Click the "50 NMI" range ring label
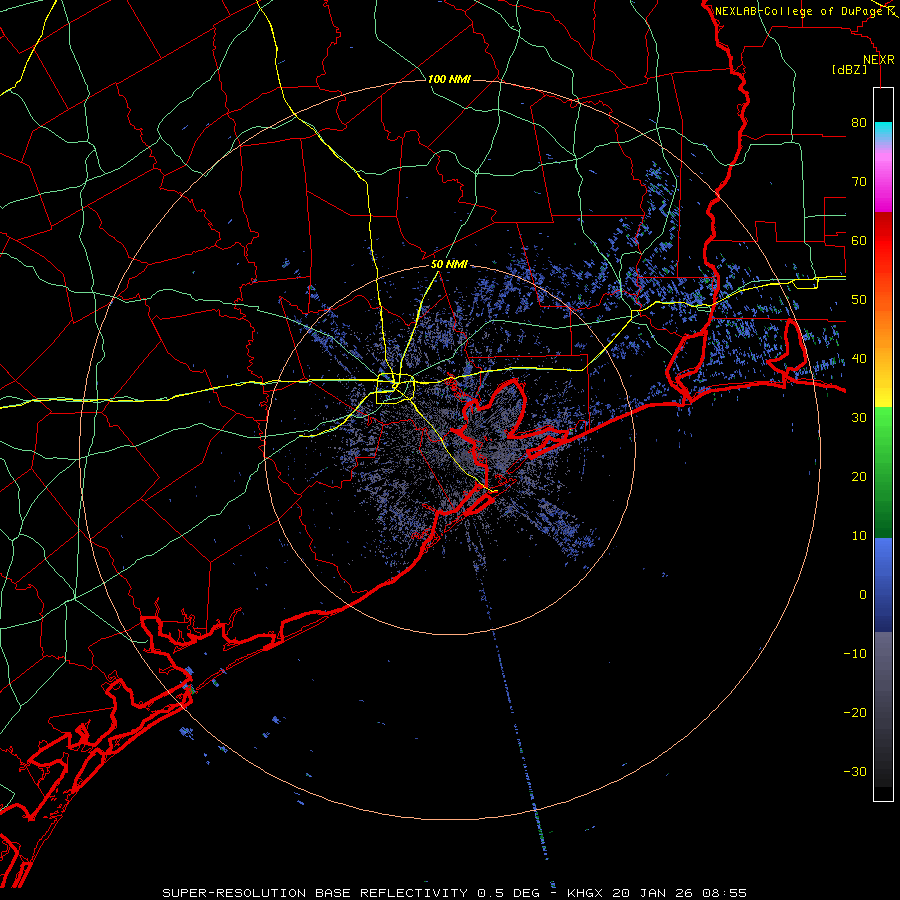Screen dimensions: 900x900 (x=449, y=265)
